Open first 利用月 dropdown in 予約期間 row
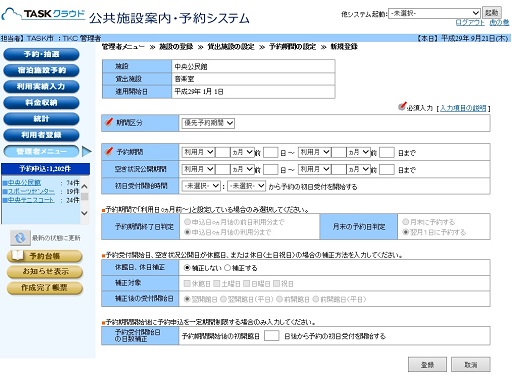Image resolution: width=512 pixels, height=375 pixels. (x=198, y=152)
